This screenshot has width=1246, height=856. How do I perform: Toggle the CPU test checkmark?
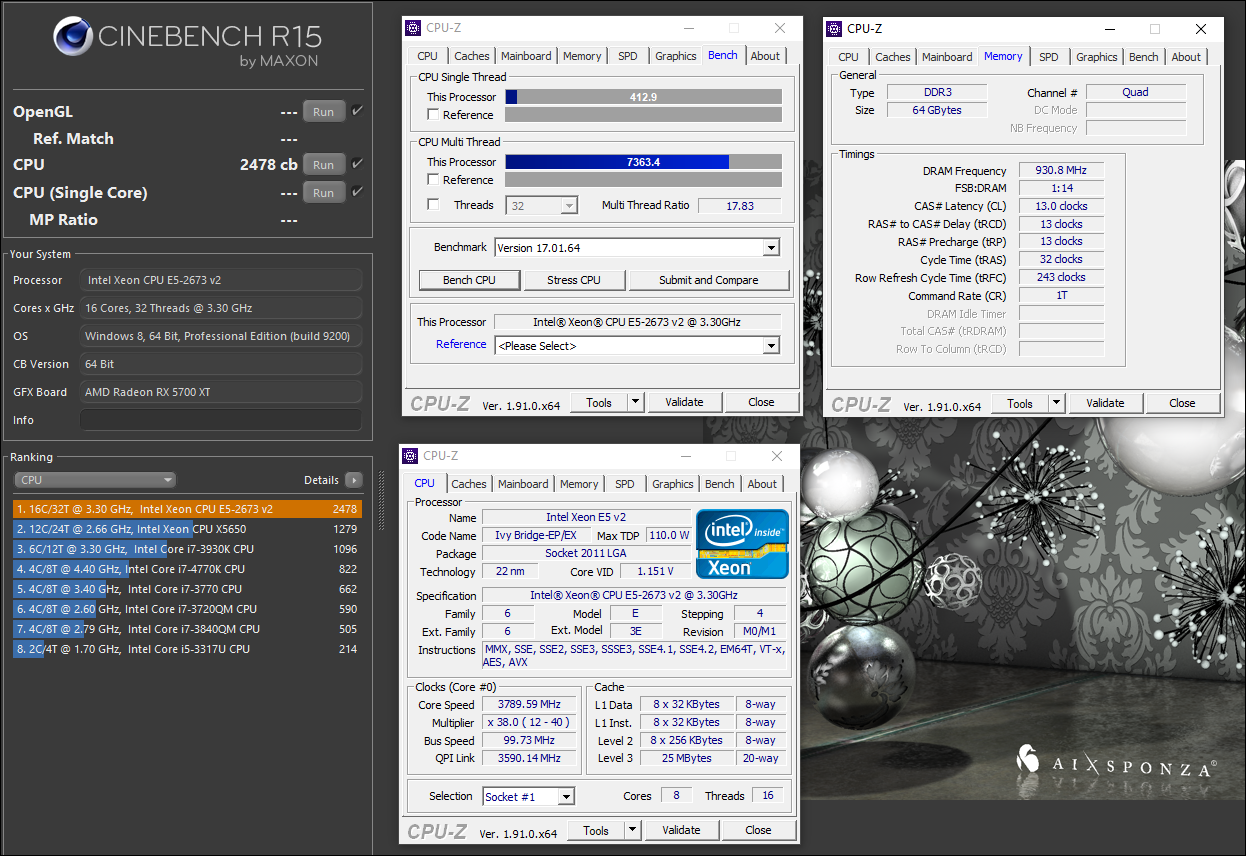pos(357,164)
